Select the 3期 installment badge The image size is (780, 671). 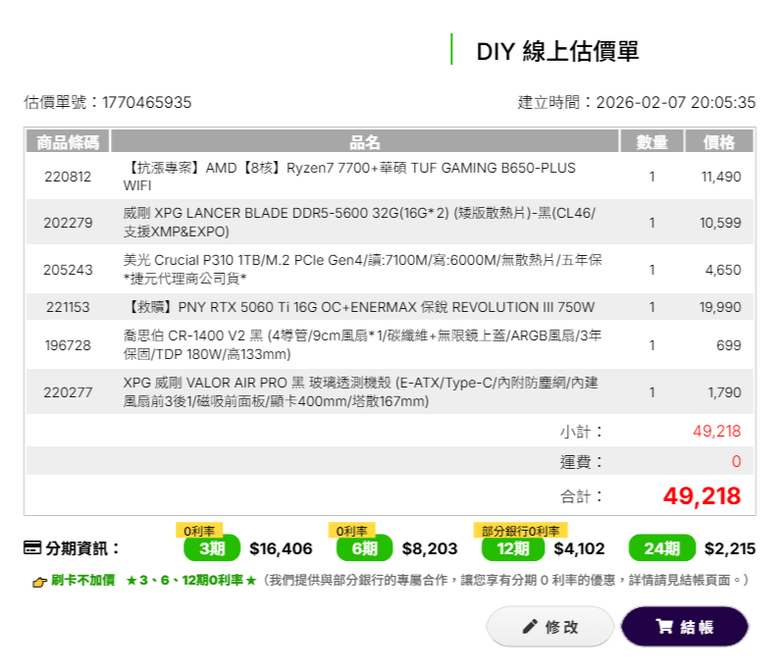[212, 548]
